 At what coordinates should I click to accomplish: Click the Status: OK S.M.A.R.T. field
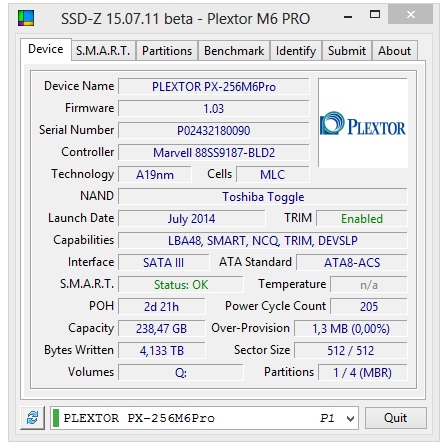[x=181, y=285]
